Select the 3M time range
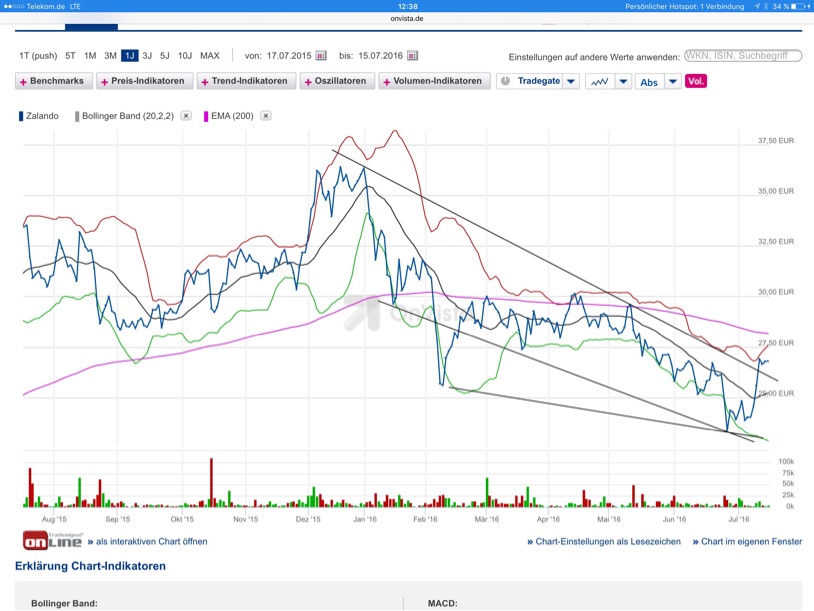The width and height of the screenshot is (814, 611). tap(110, 56)
